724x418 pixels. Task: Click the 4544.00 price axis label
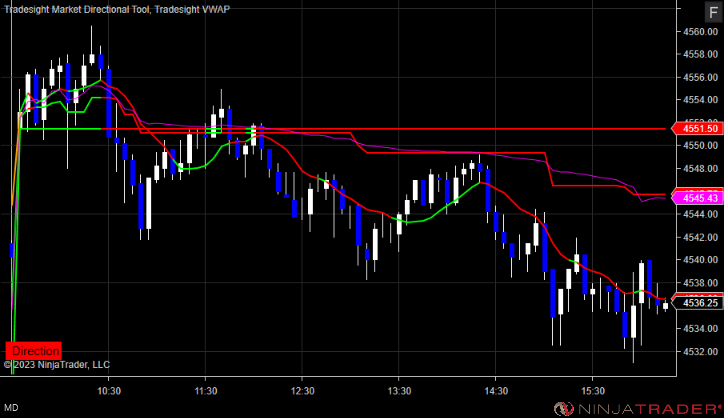click(700, 214)
